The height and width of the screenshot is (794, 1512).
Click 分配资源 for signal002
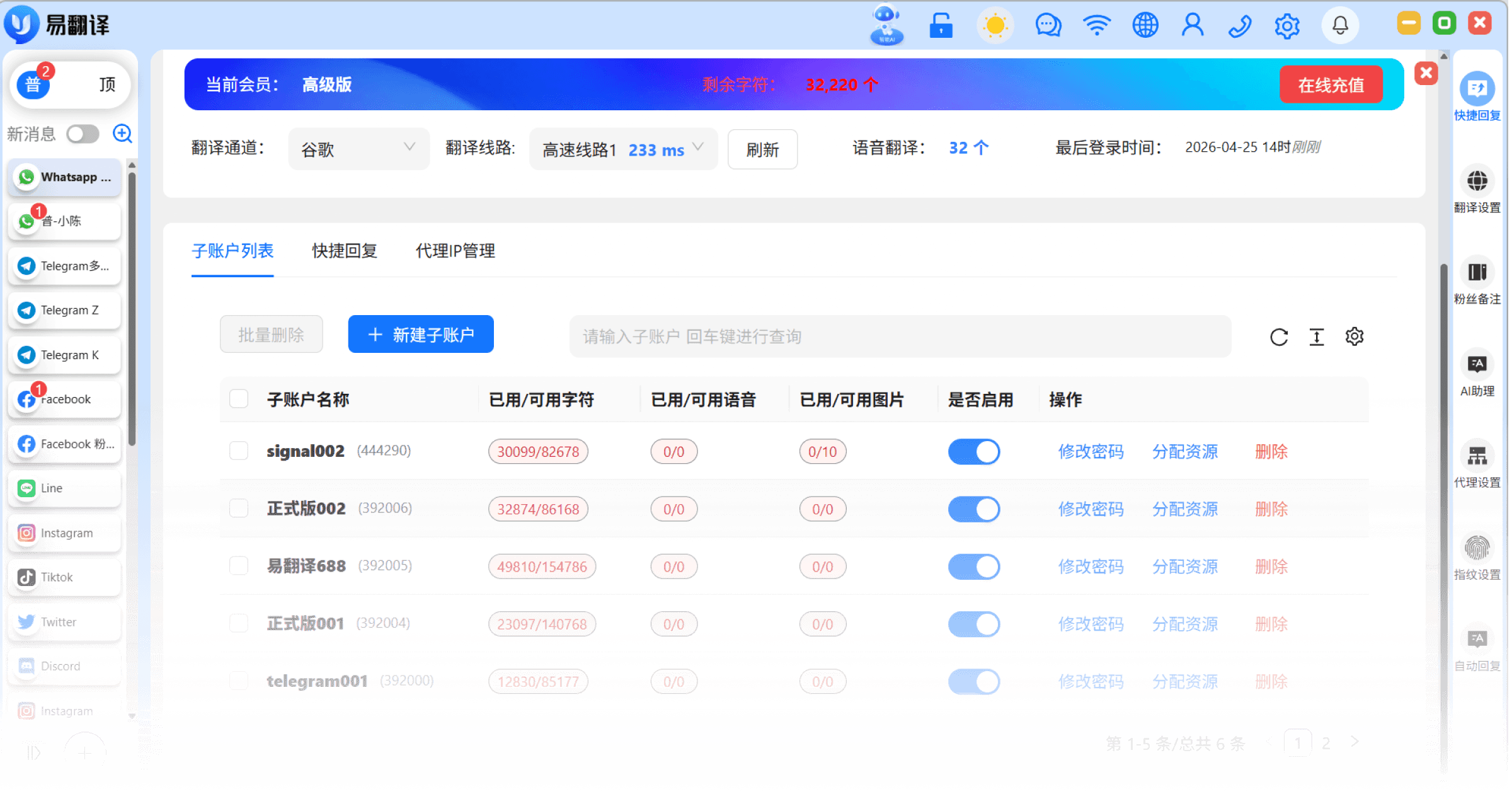1184,452
